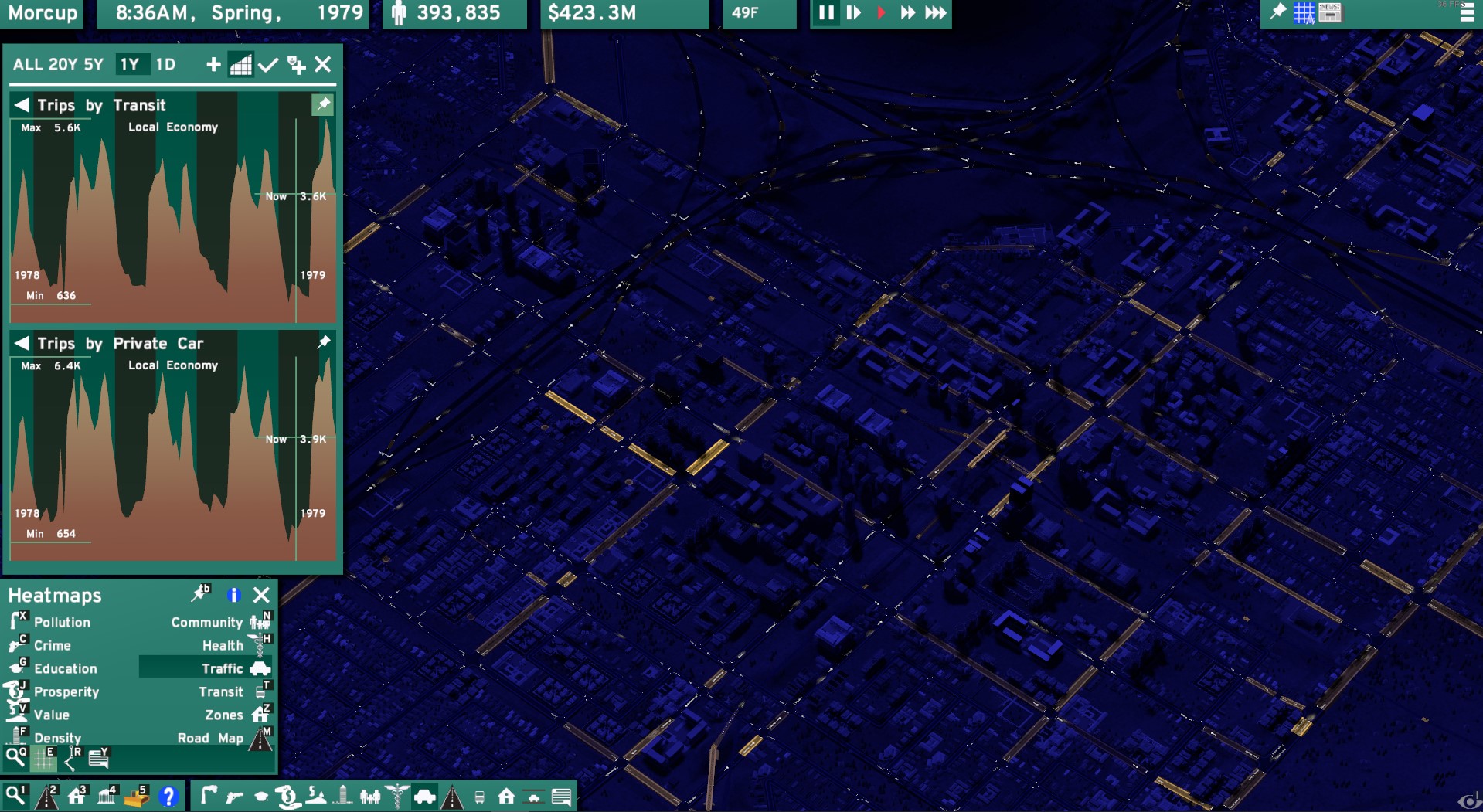This screenshot has width=1483, height=812.
Task: Open the main hamburger menu
Action: coord(1467,14)
